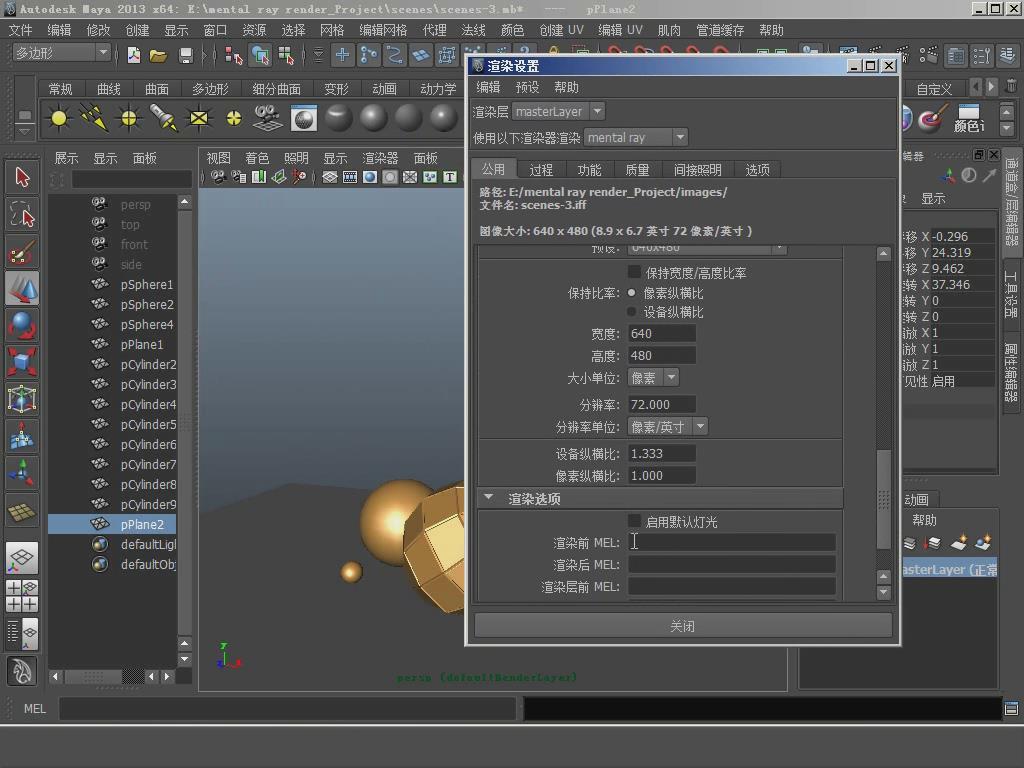
Task: Toggle the Attribute Editor panel icon
Action: tap(955, 56)
